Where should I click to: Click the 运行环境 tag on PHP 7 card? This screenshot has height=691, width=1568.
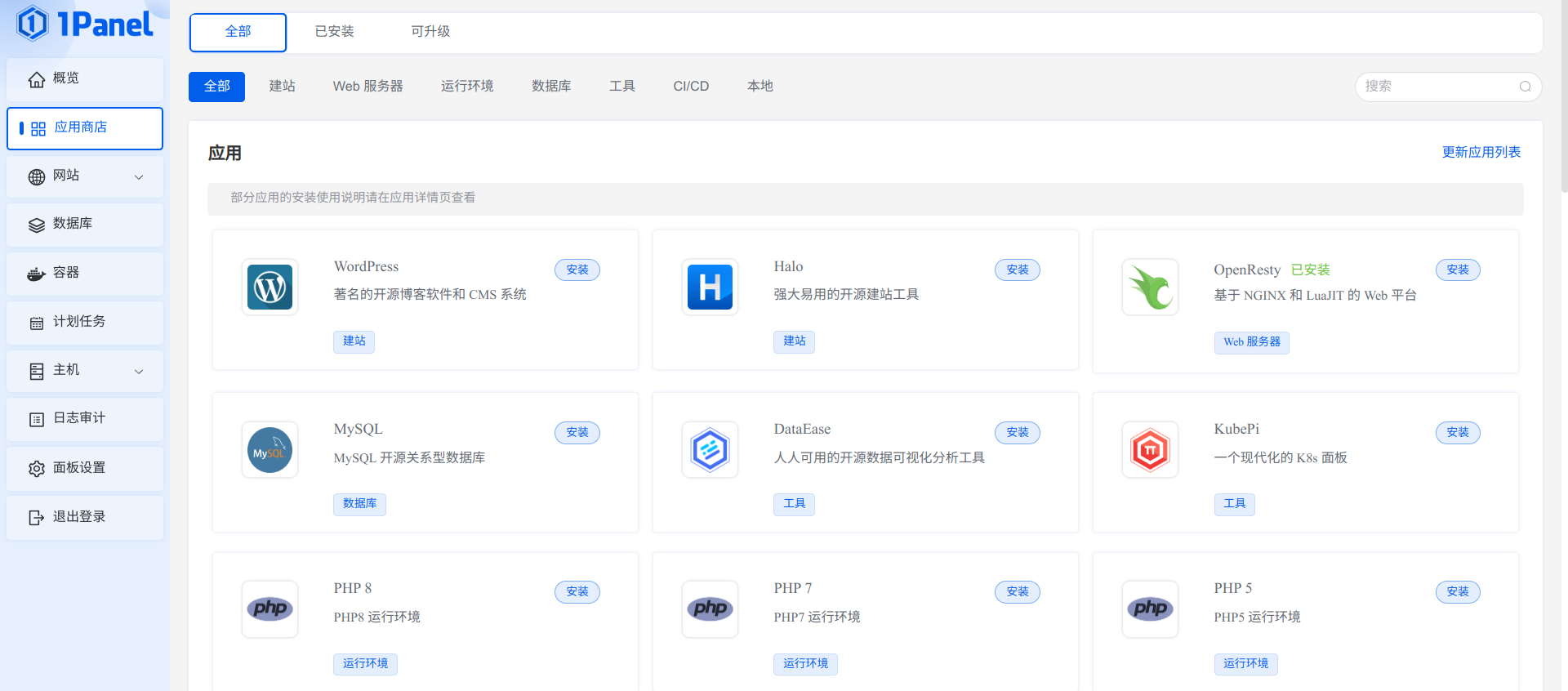point(806,664)
